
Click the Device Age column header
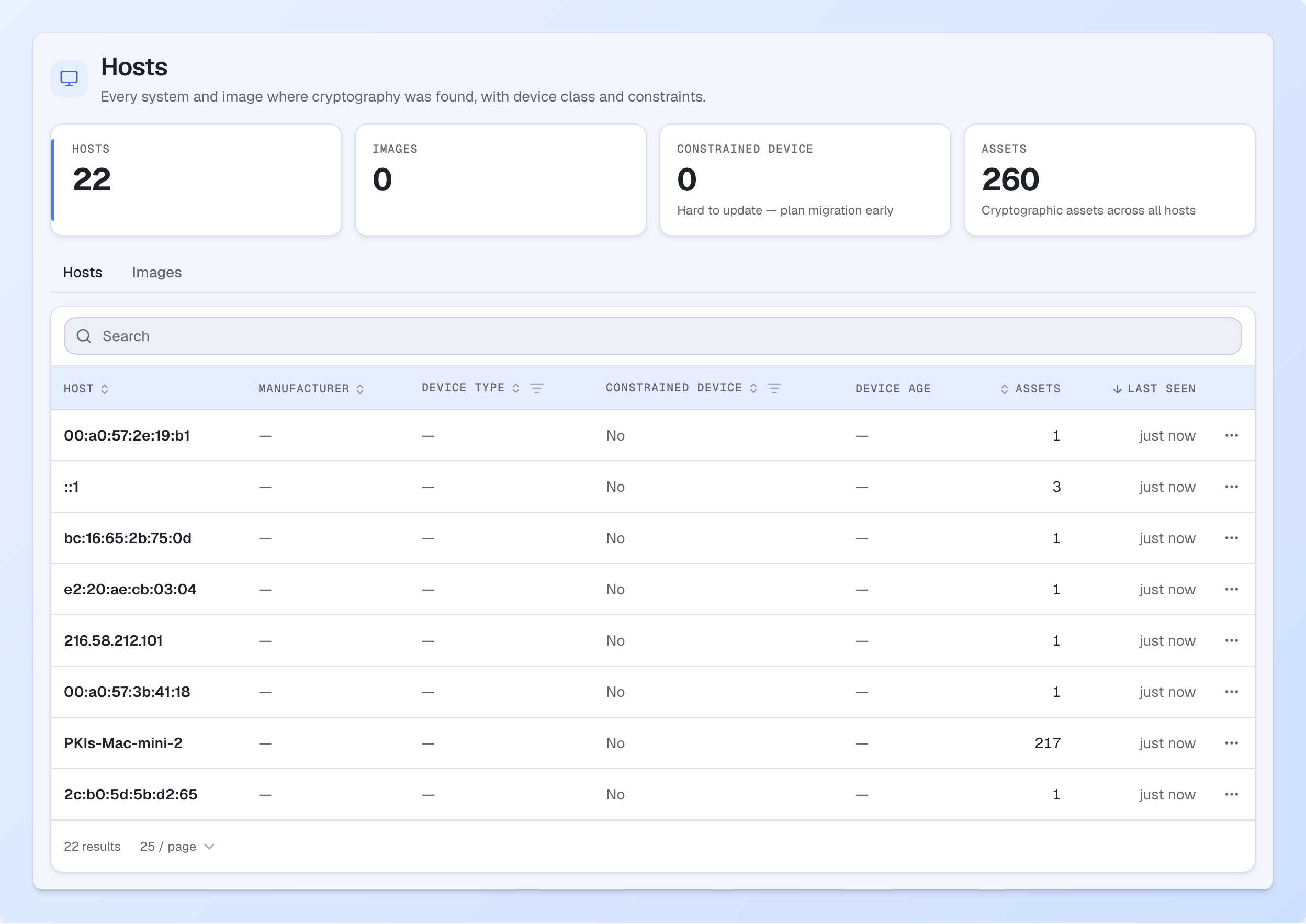pos(893,389)
